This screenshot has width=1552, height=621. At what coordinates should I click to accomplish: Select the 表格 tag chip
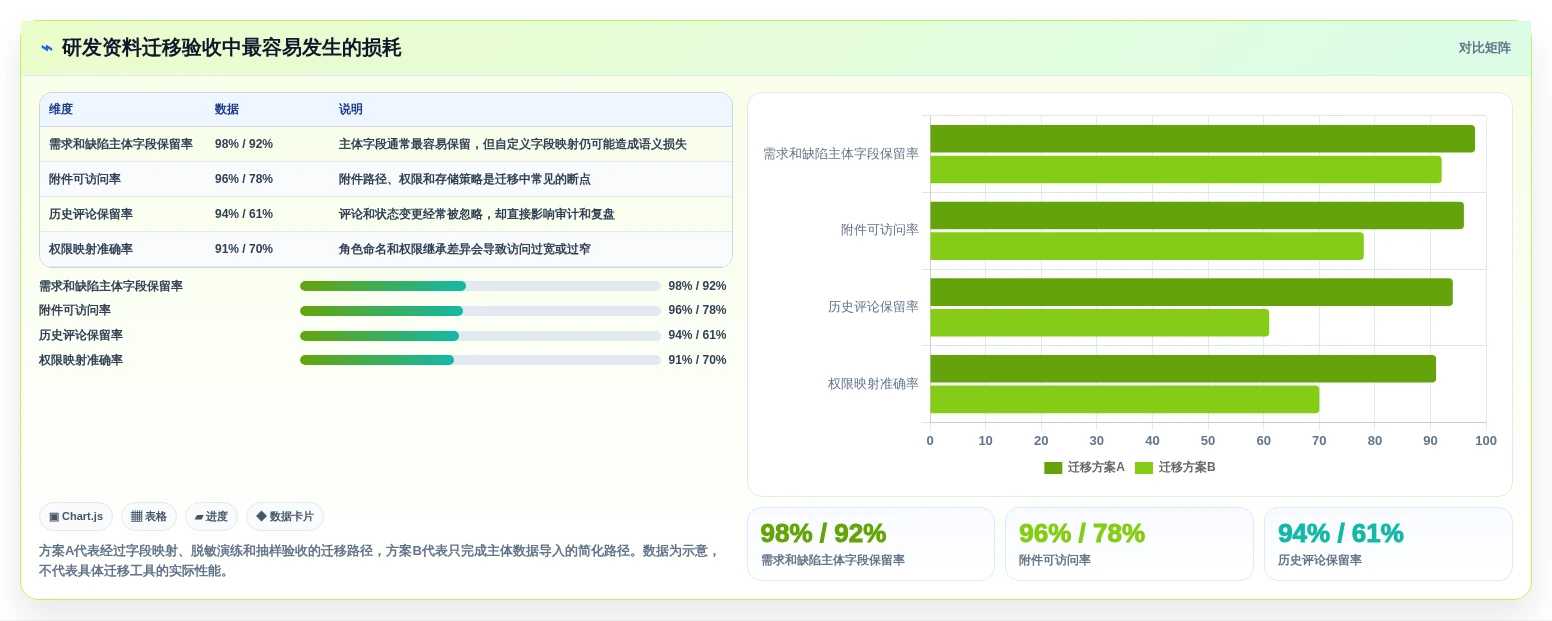point(149,517)
